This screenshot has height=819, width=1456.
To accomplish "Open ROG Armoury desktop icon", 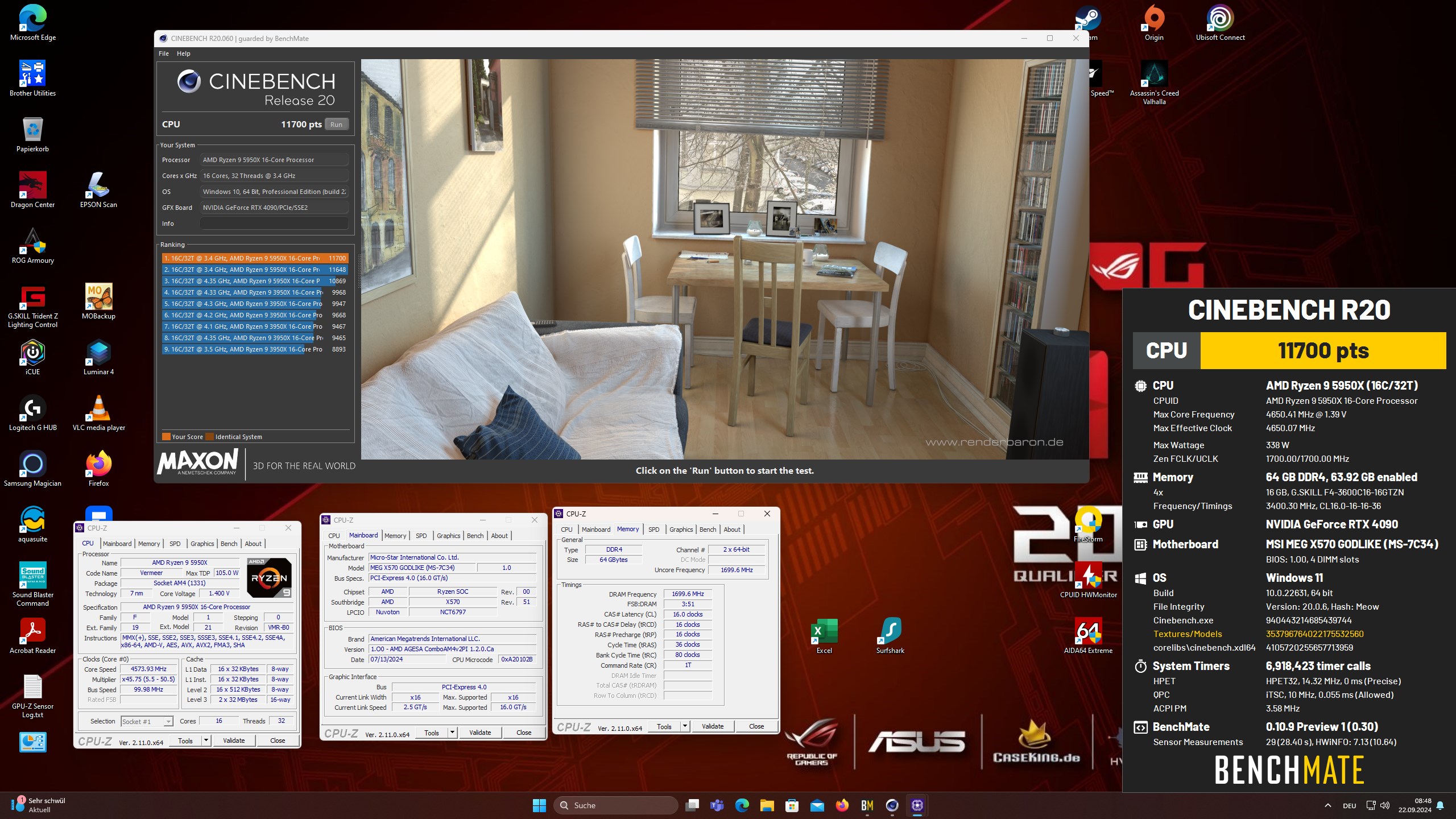I will [32, 246].
